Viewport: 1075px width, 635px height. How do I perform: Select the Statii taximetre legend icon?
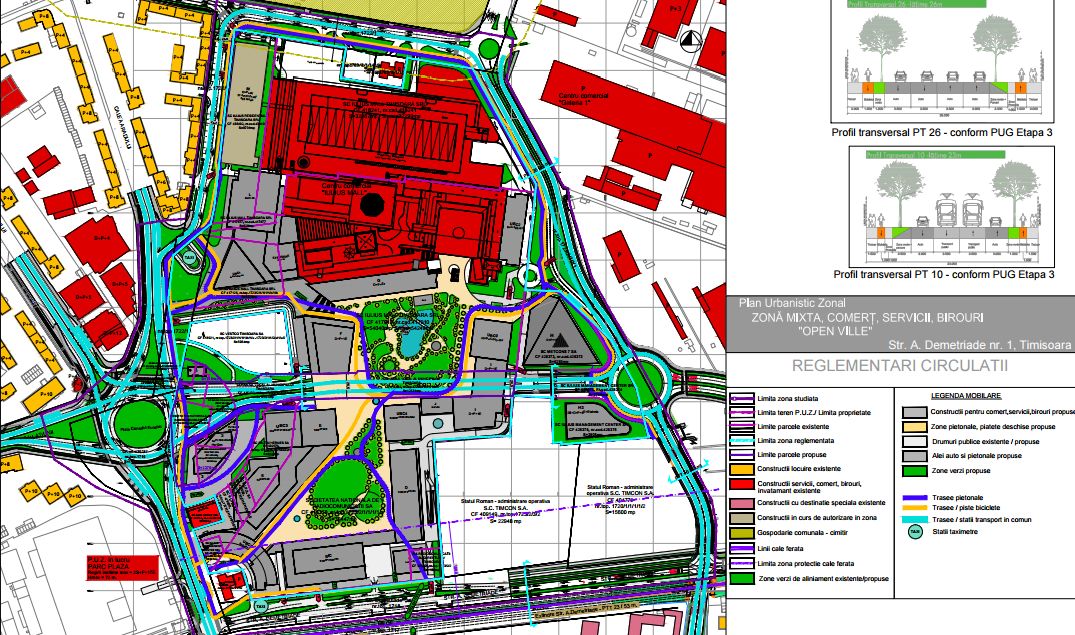[x=913, y=532]
